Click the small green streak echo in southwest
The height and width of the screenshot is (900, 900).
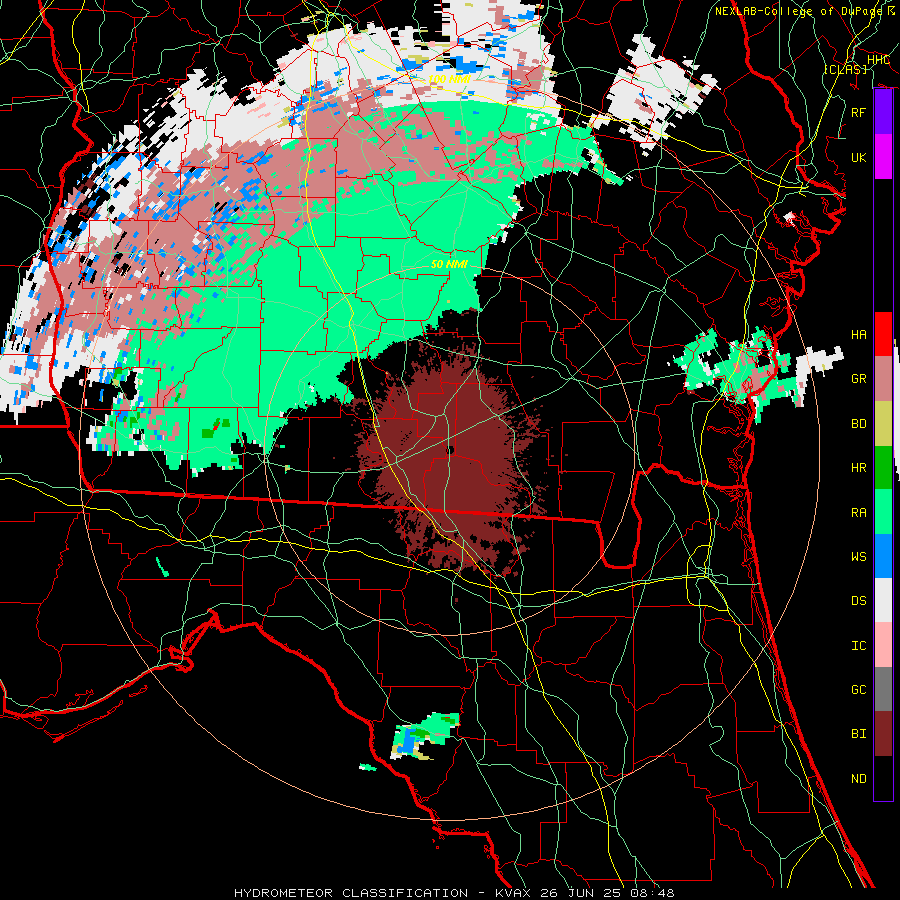tap(163, 567)
